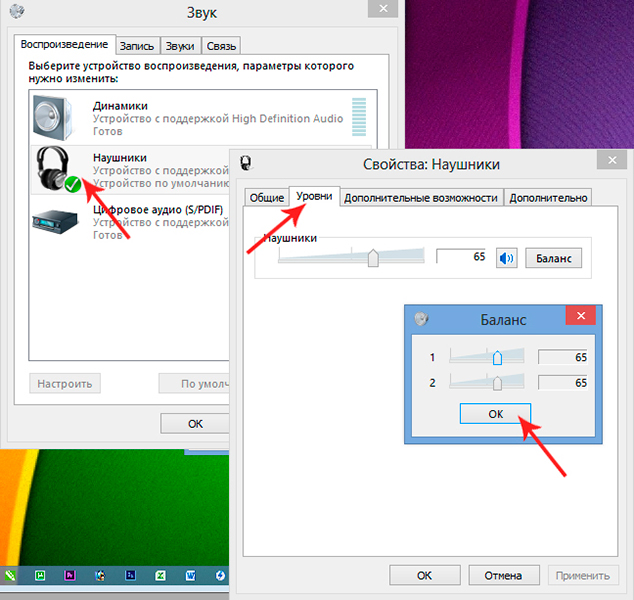
Task: Select the Динамики speaker device icon
Action: tap(54, 115)
